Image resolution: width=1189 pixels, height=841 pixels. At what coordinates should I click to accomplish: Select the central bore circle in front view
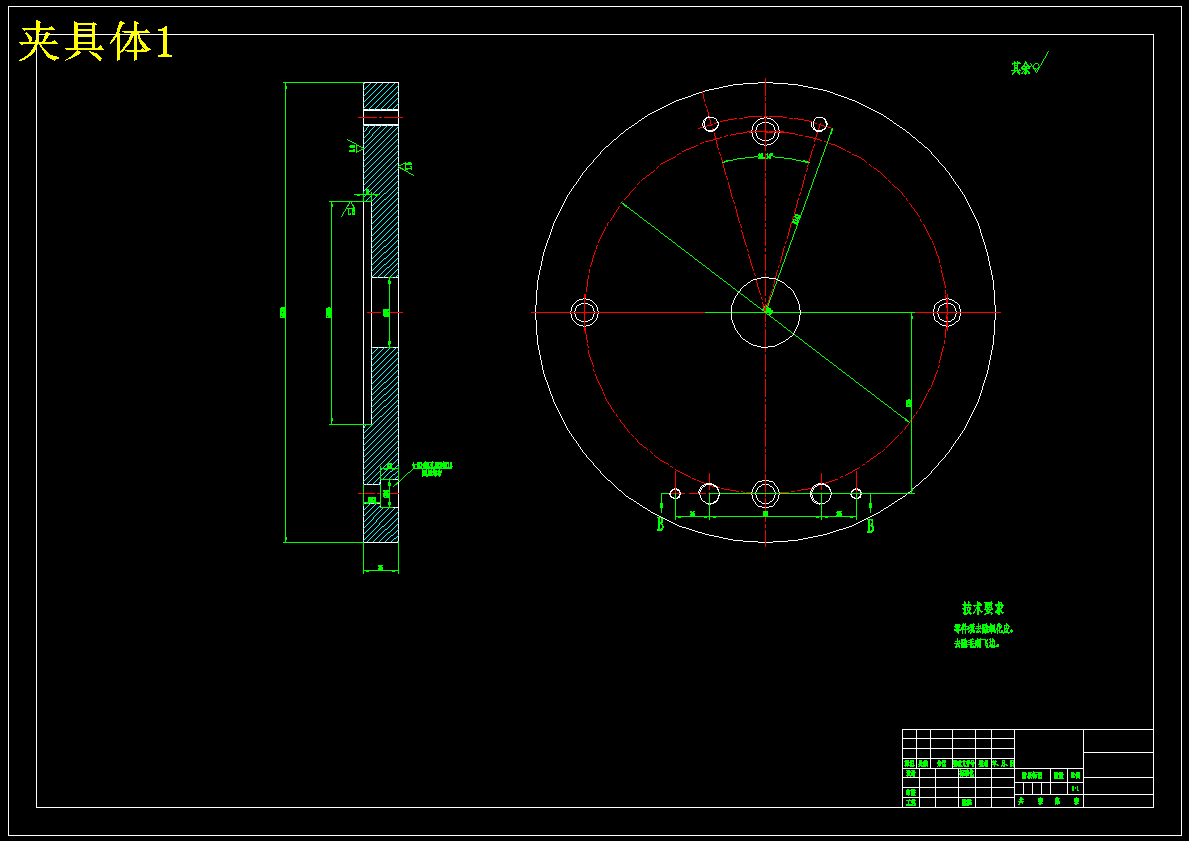765,312
